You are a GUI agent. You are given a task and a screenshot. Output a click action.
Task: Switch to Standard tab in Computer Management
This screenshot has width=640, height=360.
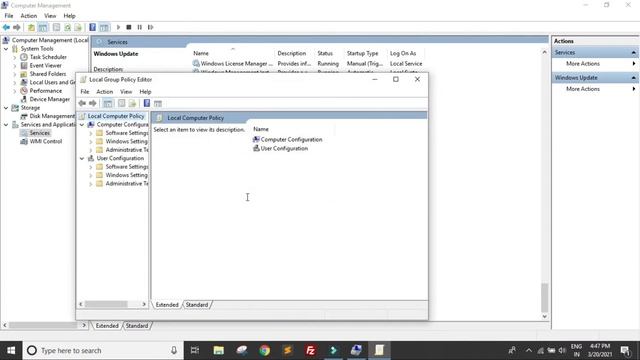coord(137,325)
